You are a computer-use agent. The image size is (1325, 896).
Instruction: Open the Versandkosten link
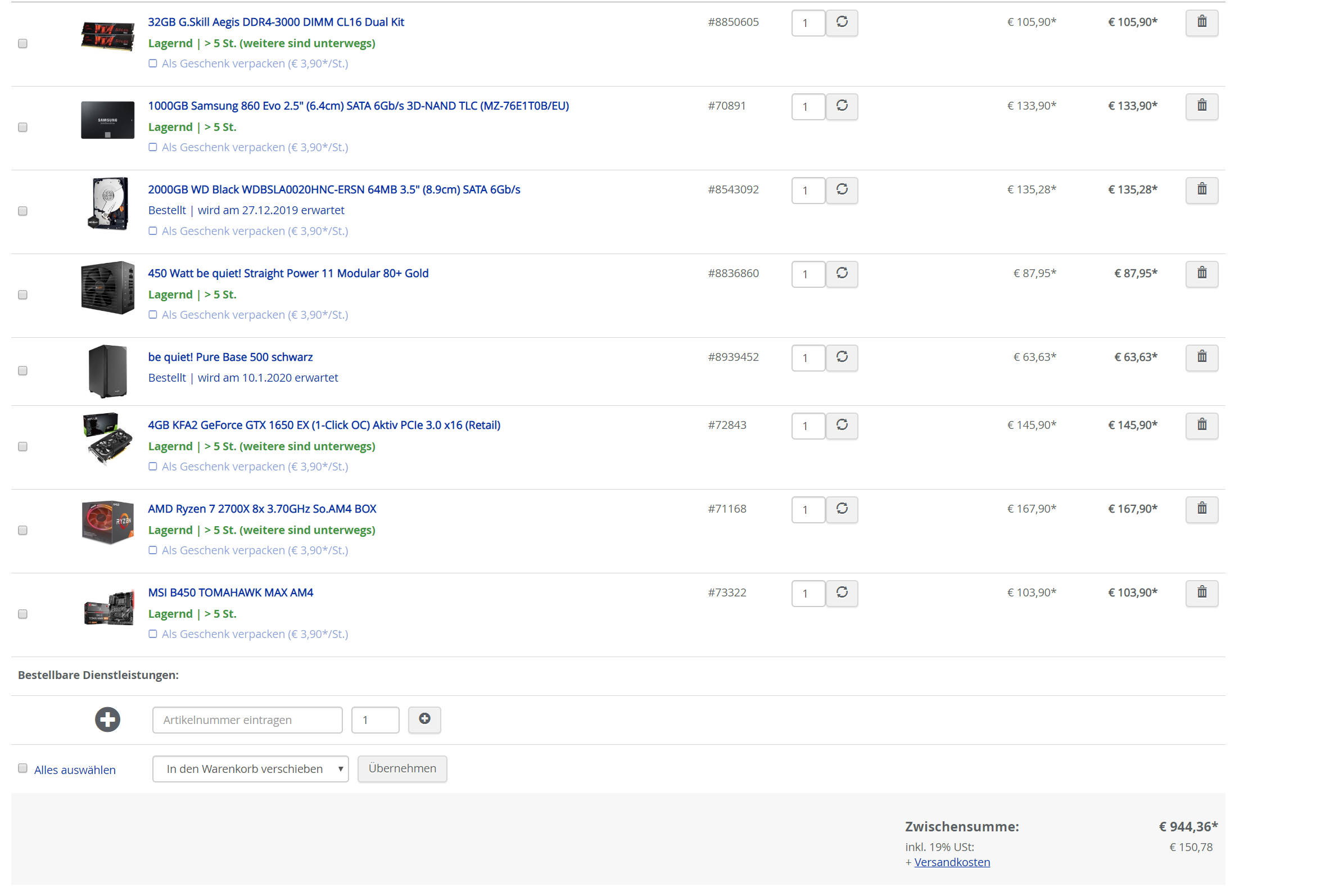point(952,862)
